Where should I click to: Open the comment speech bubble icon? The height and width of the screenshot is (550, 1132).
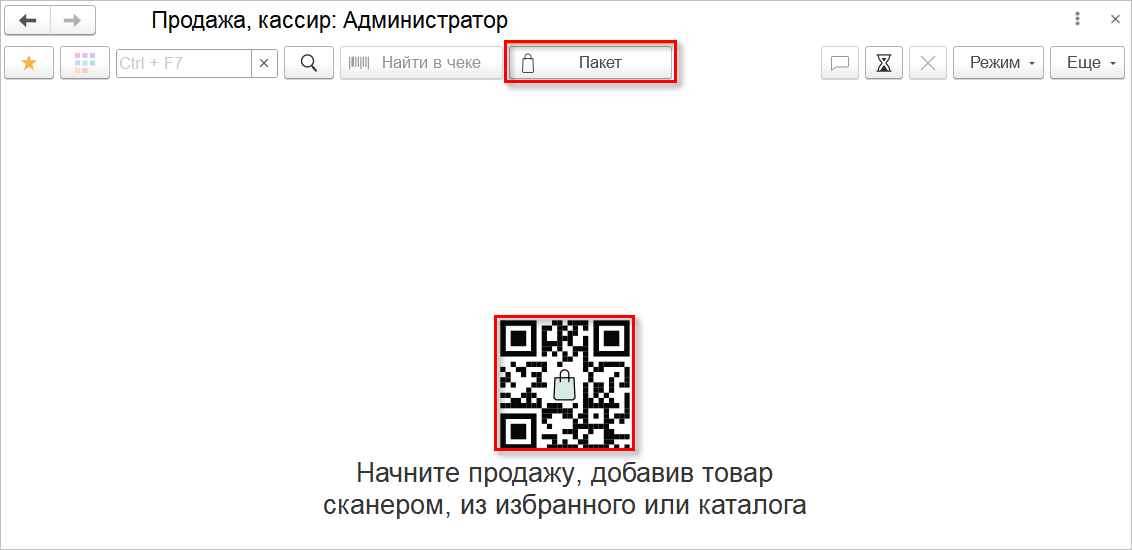click(840, 63)
